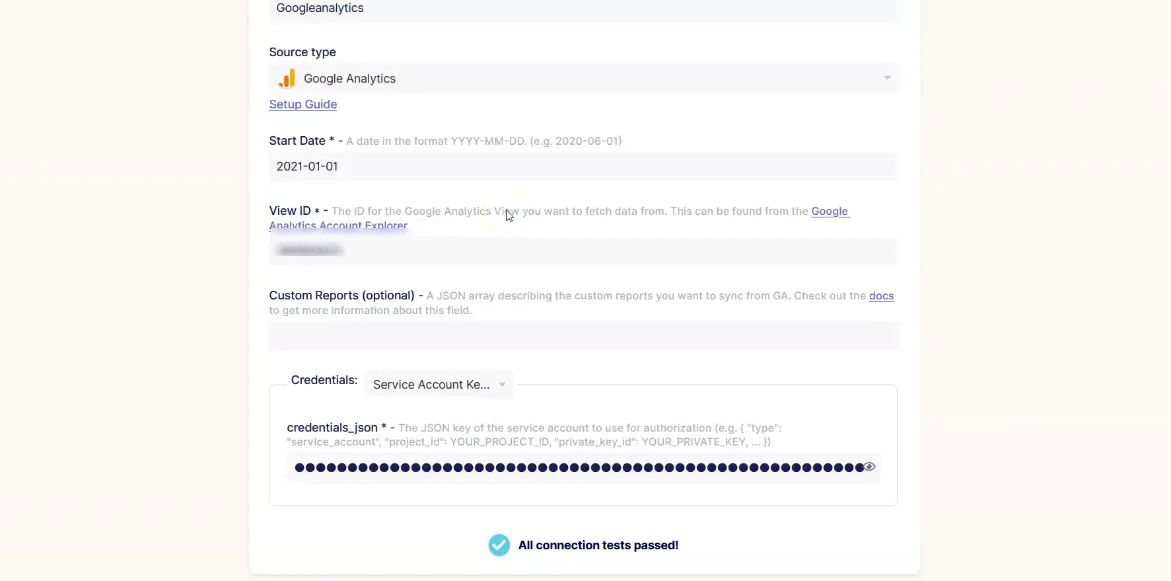Expand the Credentials Service Account Key dropdown
The image size is (1171, 581).
[x=439, y=385]
